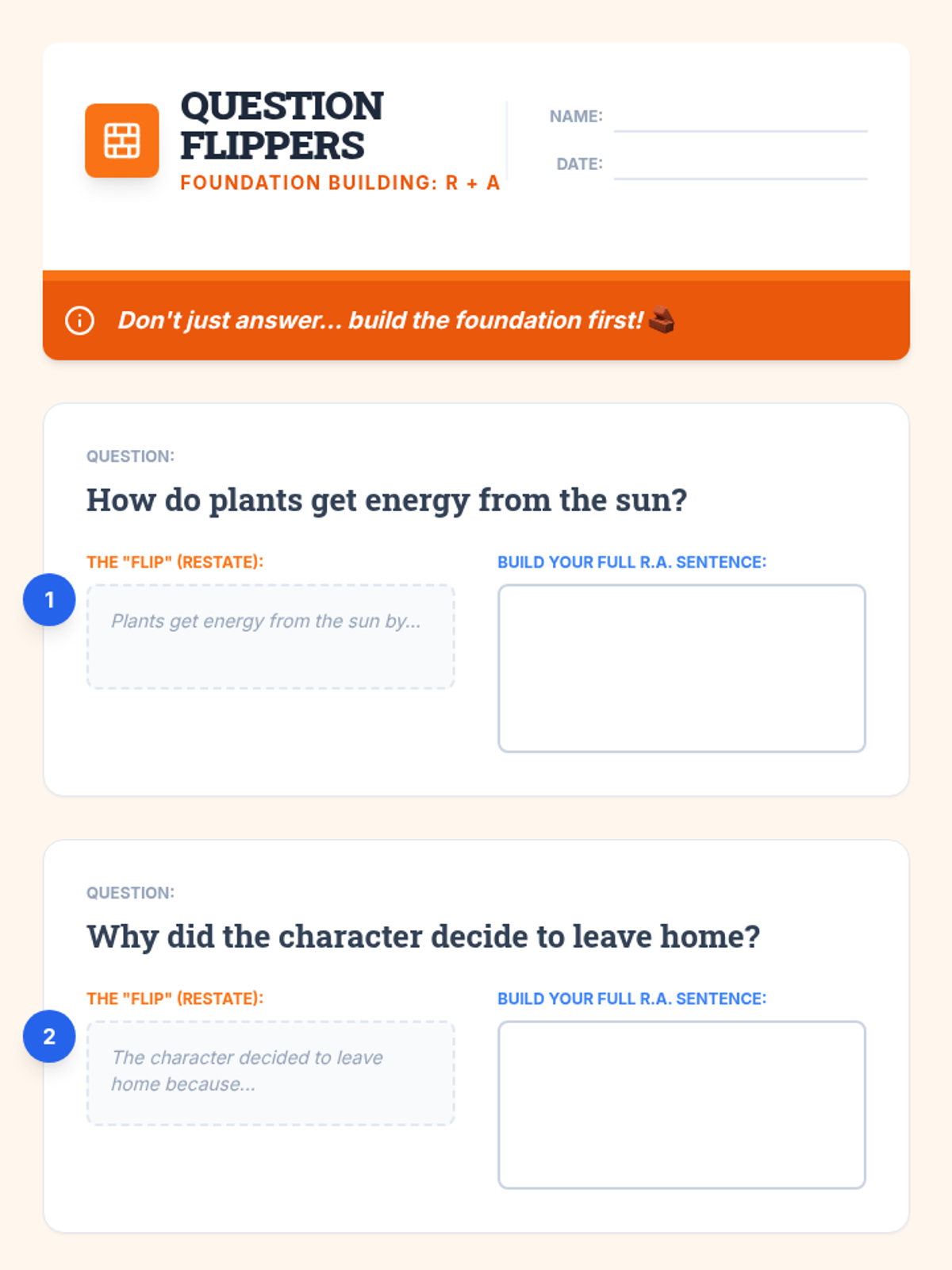Click first 'THE "FLIP" (RESTATE)' label

pyautogui.click(x=175, y=562)
